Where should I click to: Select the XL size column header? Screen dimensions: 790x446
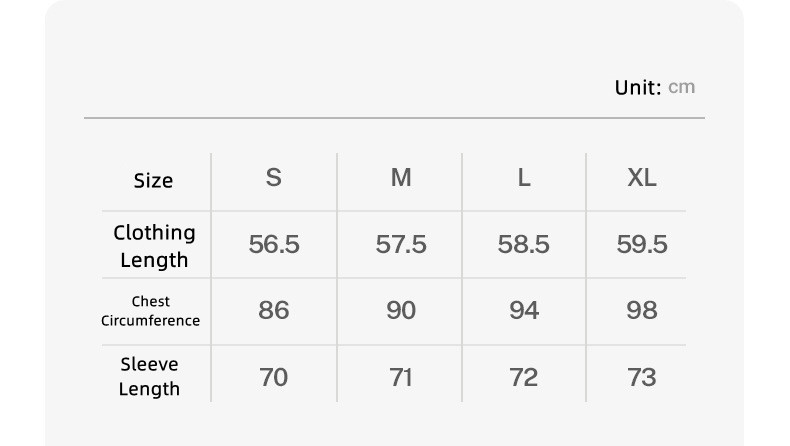coord(642,178)
